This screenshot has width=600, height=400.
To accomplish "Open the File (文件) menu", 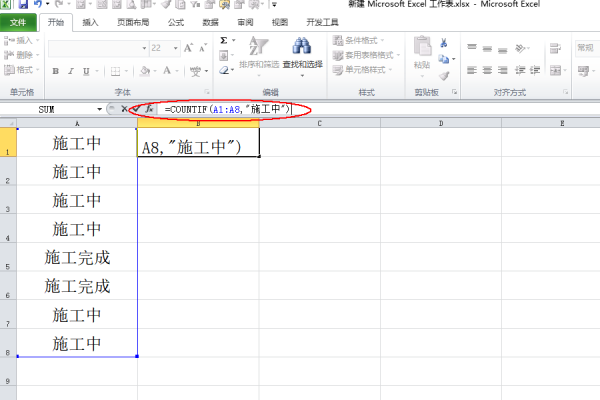I will tap(19, 21).
